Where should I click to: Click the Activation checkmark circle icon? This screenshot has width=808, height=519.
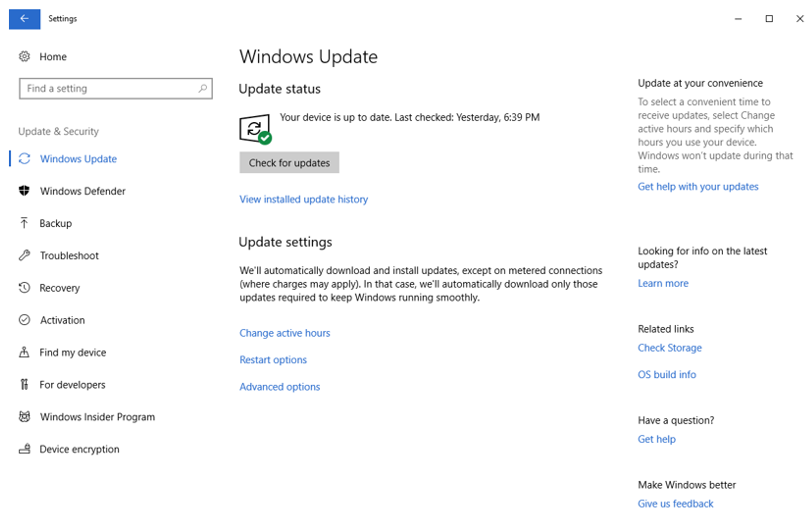coord(25,320)
